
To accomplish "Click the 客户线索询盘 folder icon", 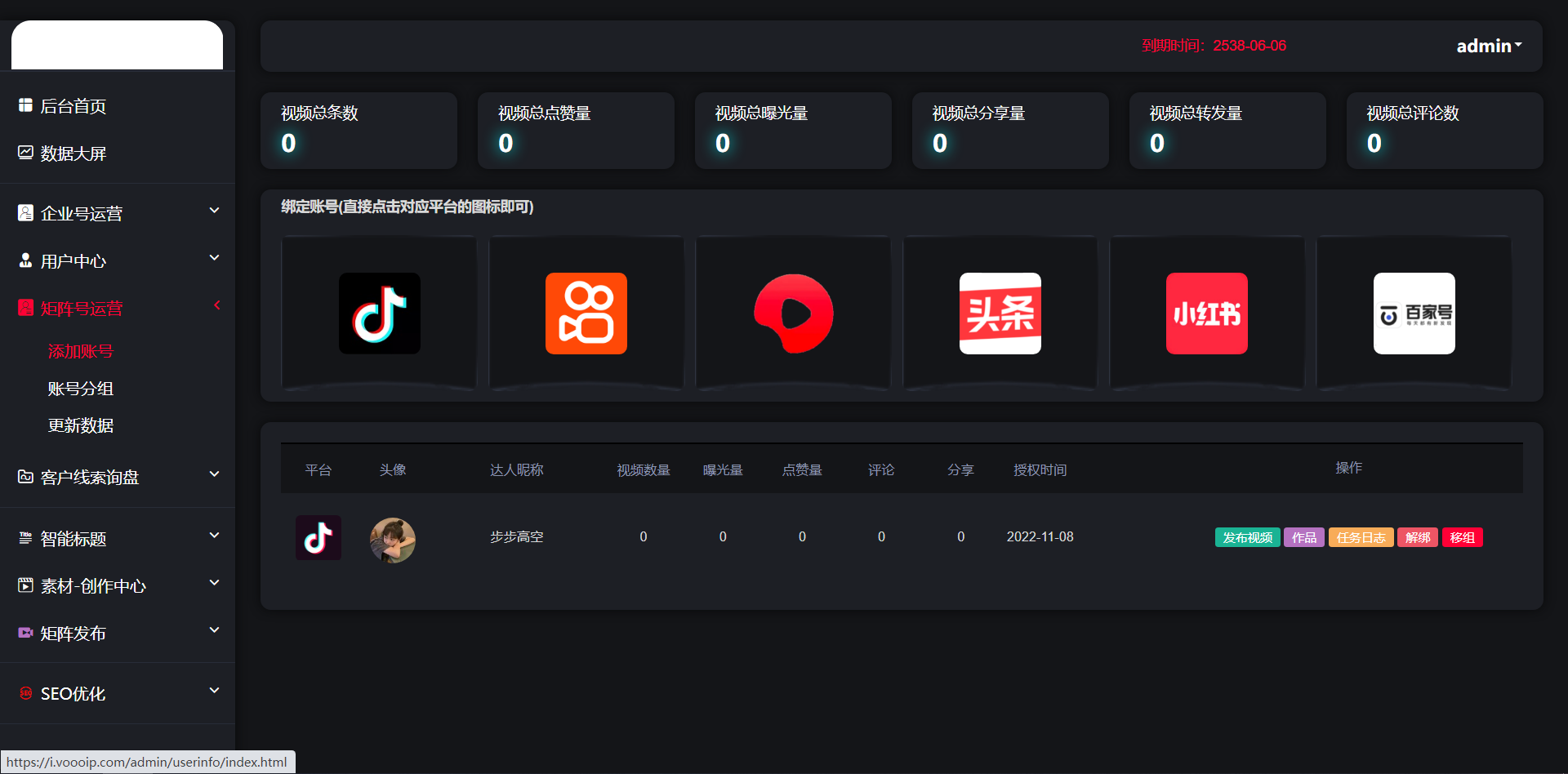I will (x=25, y=477).
